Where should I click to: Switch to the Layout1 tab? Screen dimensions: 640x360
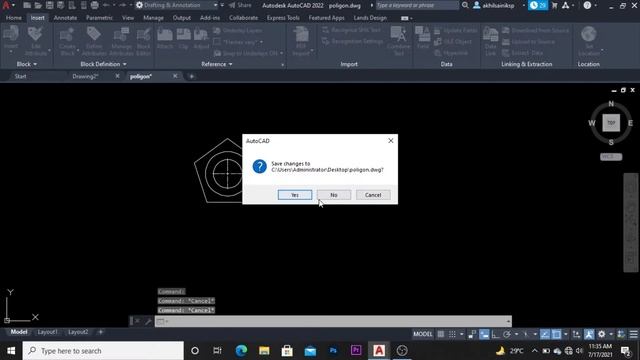[48, 332]
